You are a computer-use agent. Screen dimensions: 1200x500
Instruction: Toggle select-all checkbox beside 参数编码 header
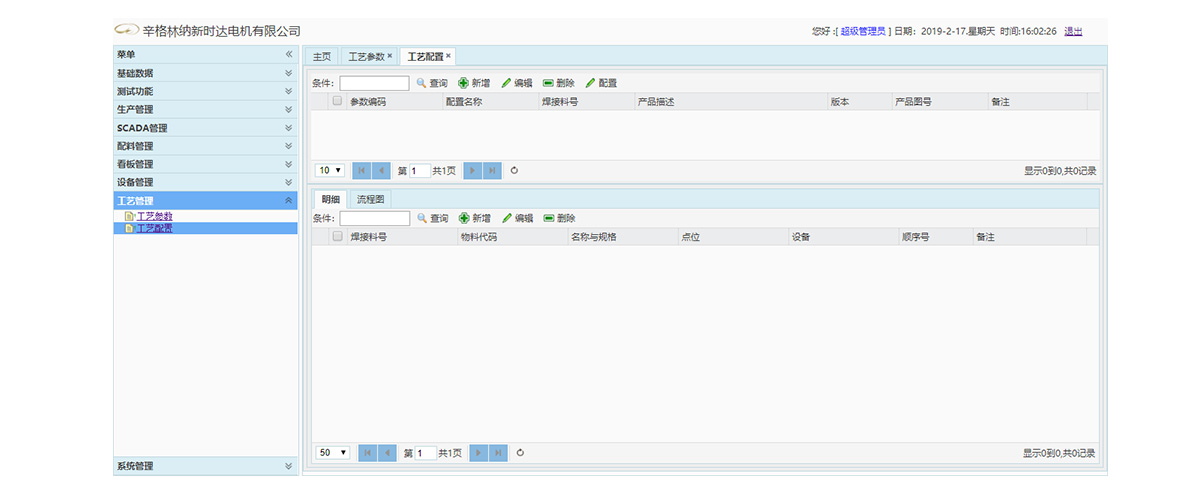[337, 101]
